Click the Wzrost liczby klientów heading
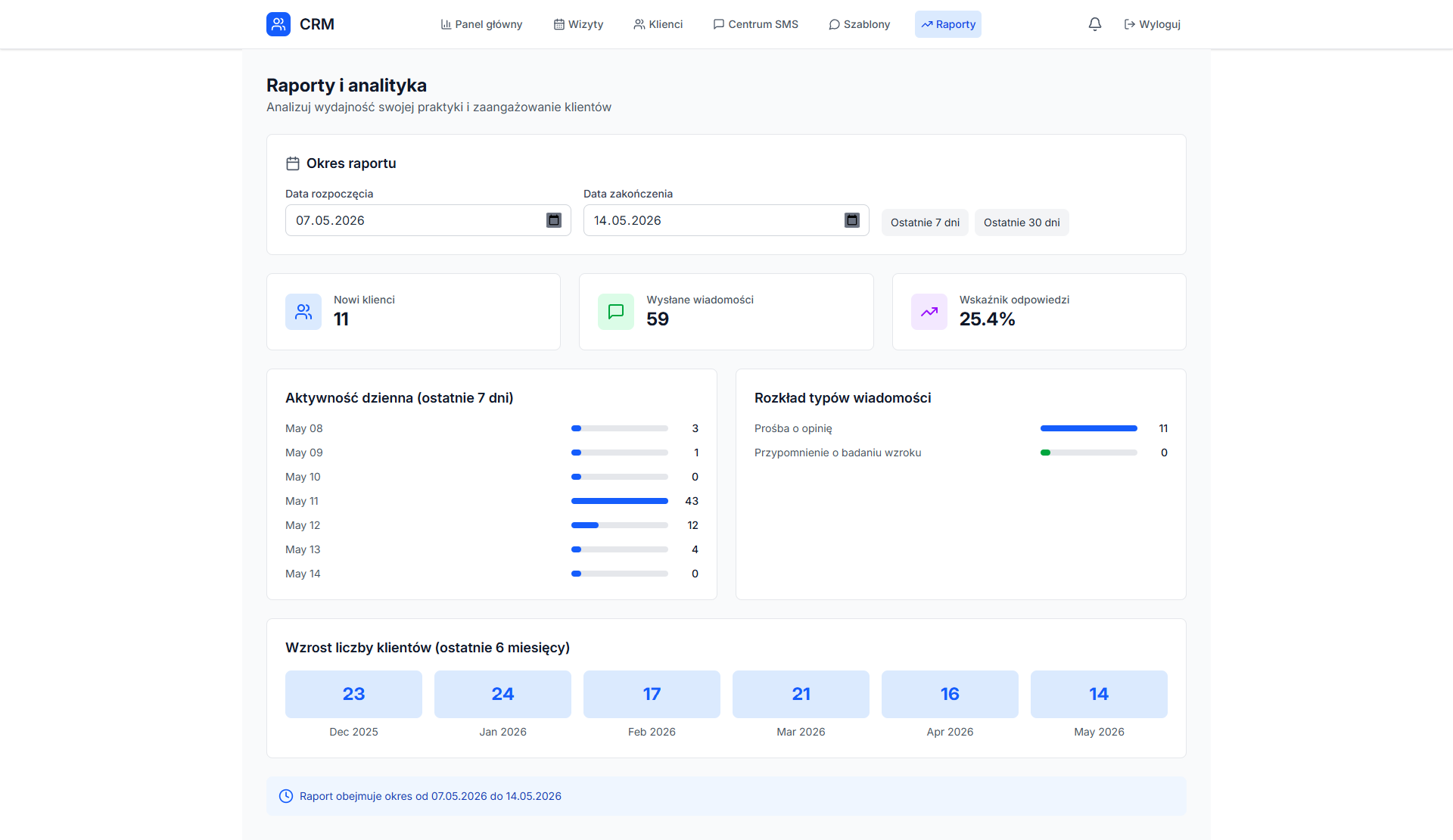 pyautogui.click(x=428, y=648)
